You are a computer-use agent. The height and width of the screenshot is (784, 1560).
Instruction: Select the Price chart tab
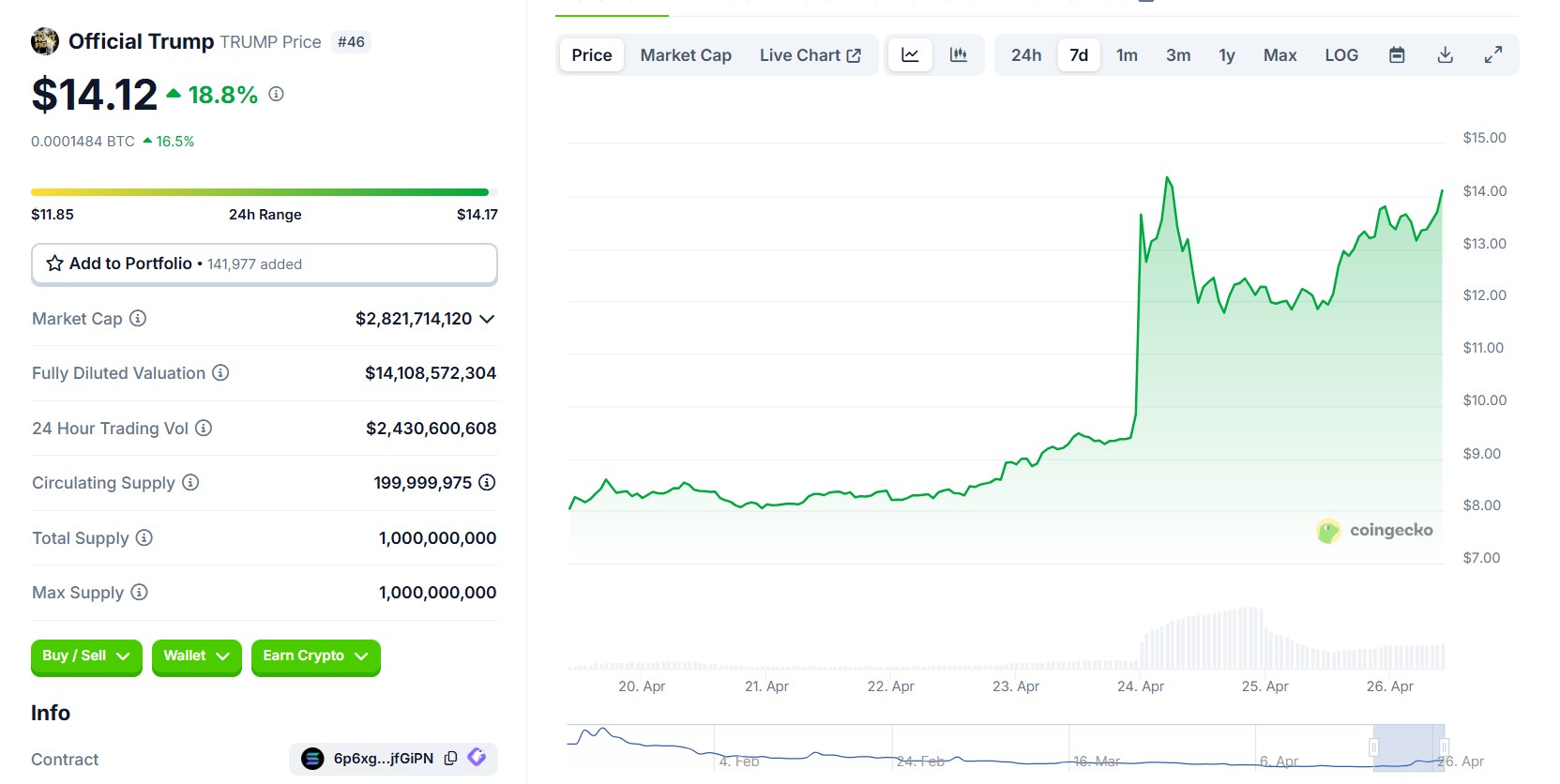(592, 55)
